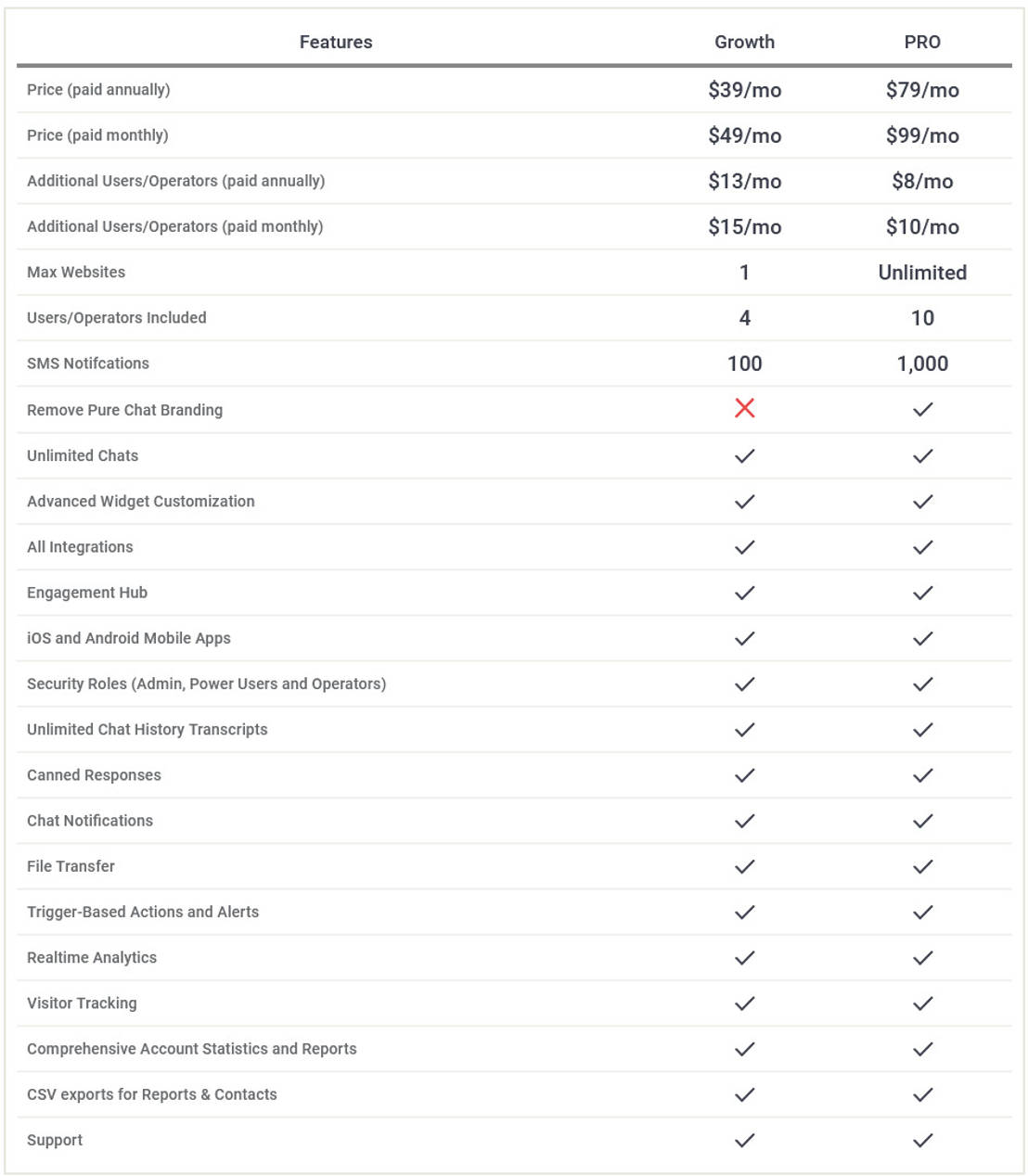
Task: Click Growth checkmark for Chat Notifications
Action: coord(744,821)
